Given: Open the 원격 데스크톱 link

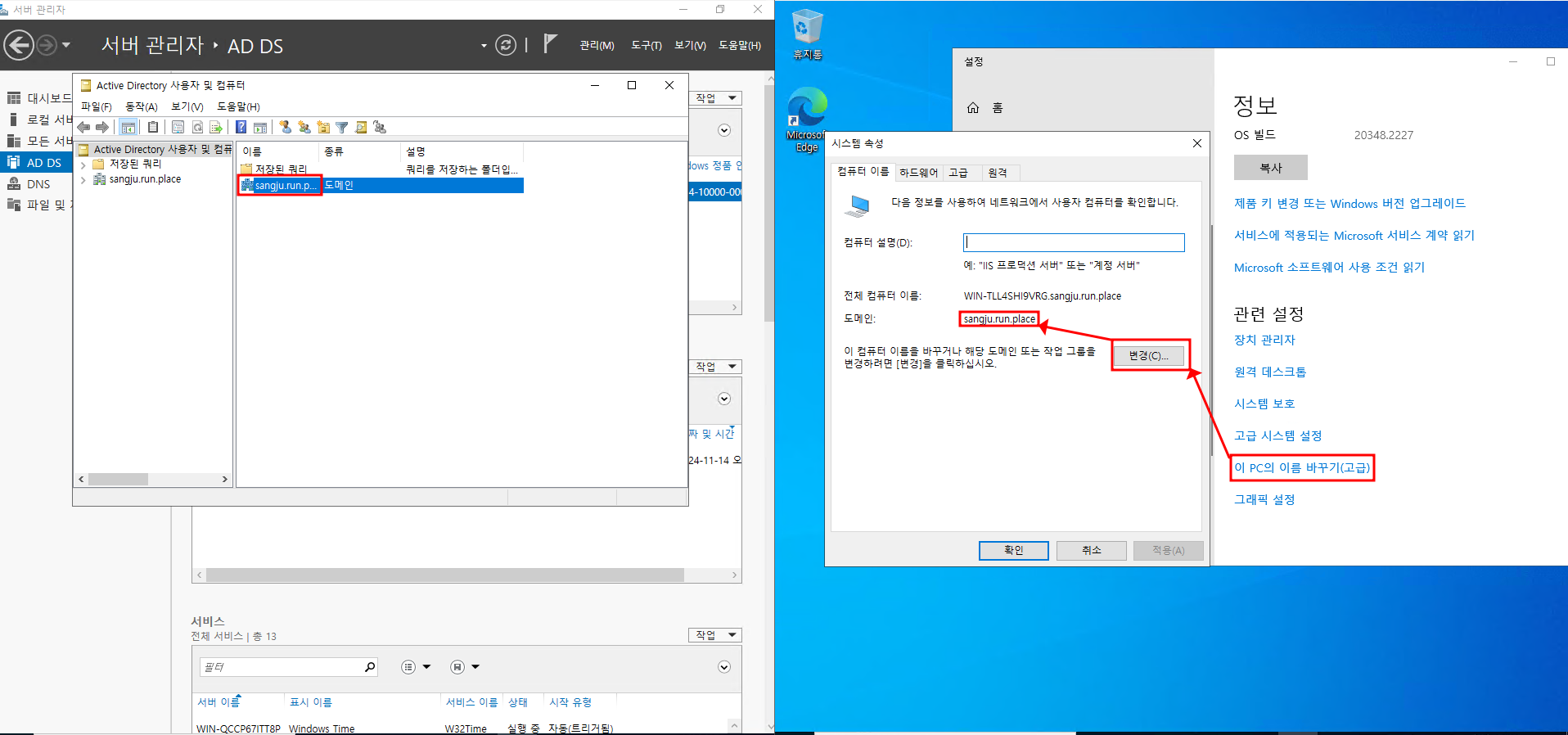Looking at the screenshot, I should 1270,372.
